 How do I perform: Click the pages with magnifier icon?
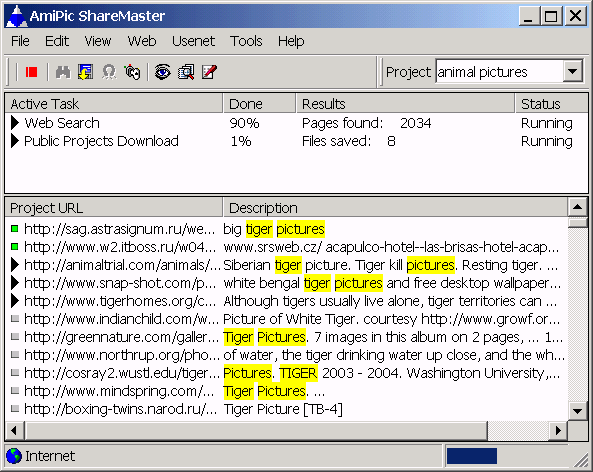tap(186, 72)
